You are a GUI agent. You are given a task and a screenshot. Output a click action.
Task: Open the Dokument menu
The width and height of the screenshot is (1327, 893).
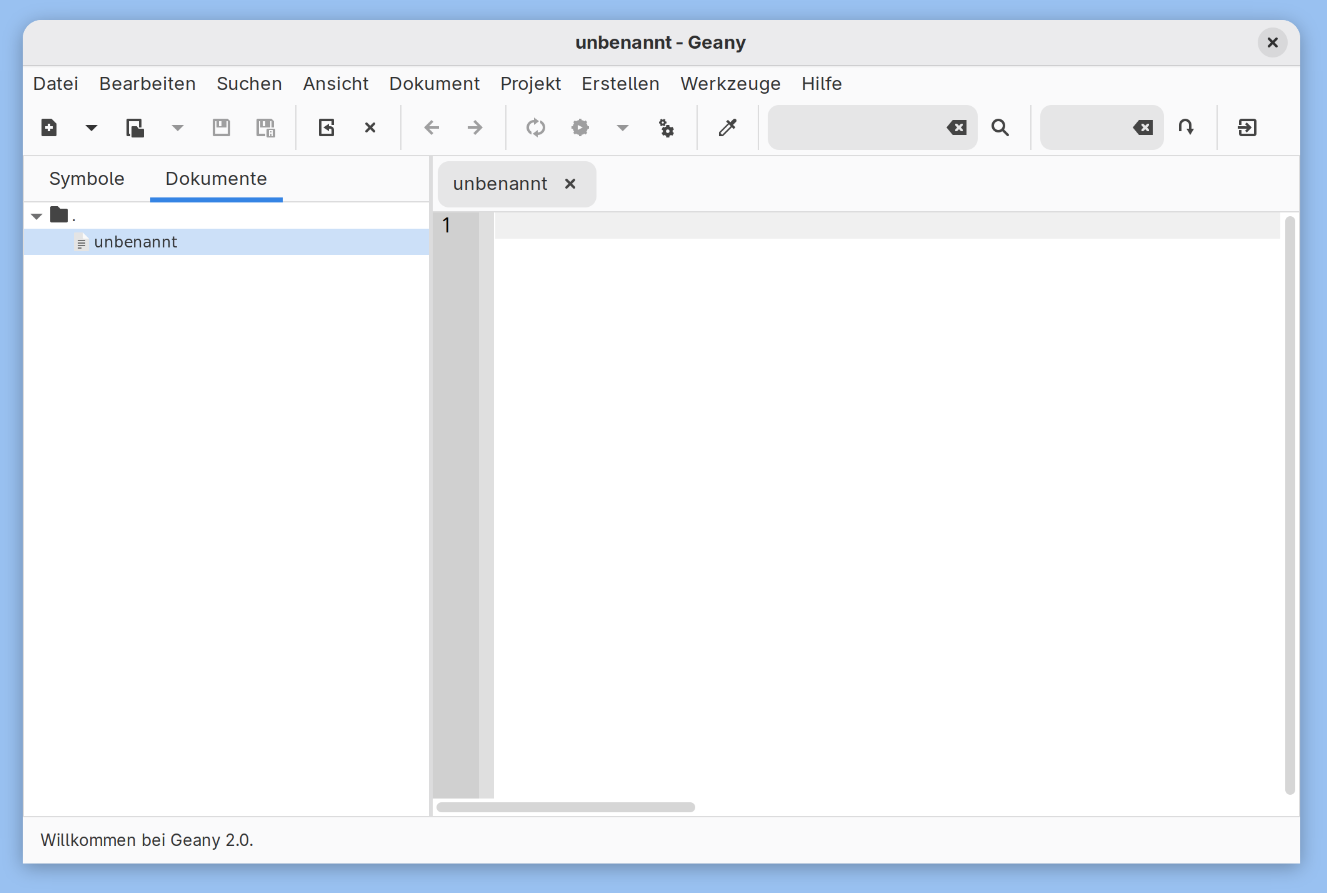coord(435,84)
